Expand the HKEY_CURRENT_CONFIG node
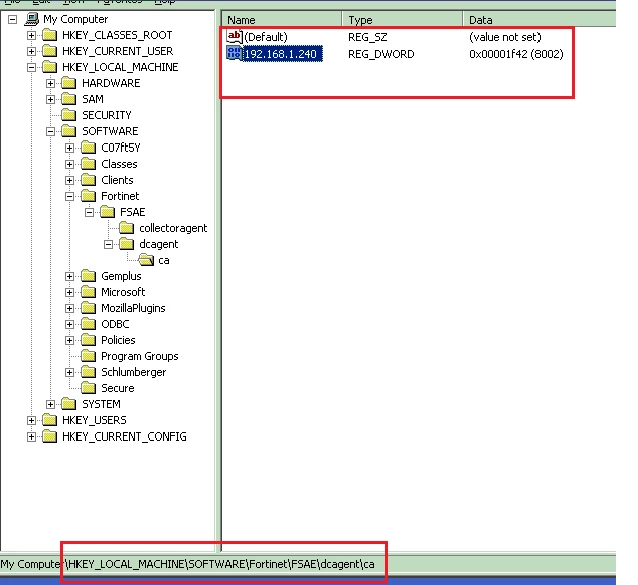Viewport: 638px width, 585px height. (x=31, y=437)
